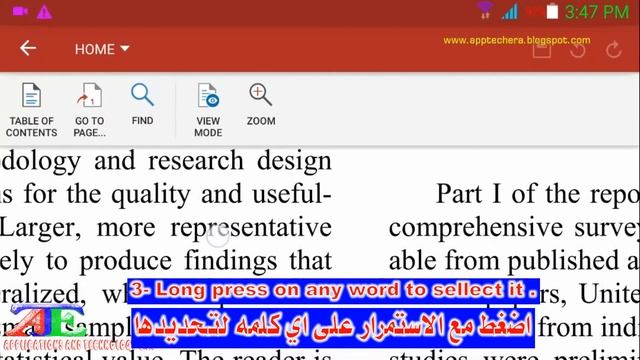Tap the 3:47 PM clock
Screen dimensions: 640x360
597,12
